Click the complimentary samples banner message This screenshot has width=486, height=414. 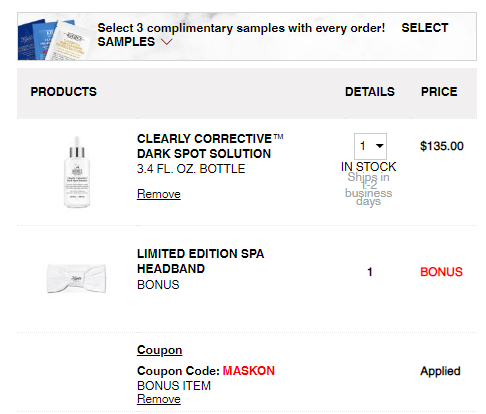pos(241,28)
